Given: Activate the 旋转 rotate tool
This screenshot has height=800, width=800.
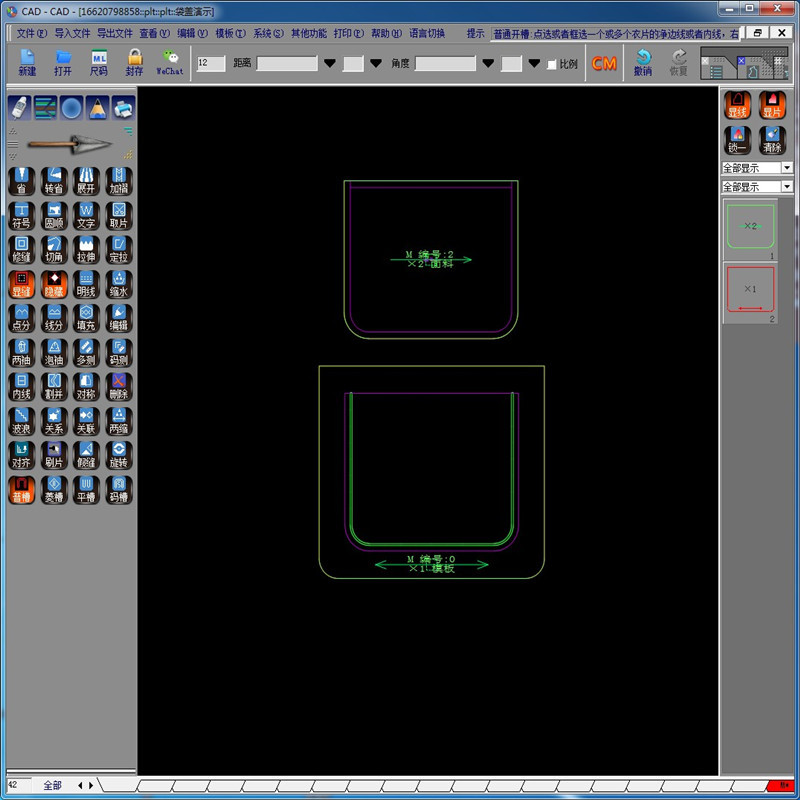Looking at the screenshot, I should (119, 454).
